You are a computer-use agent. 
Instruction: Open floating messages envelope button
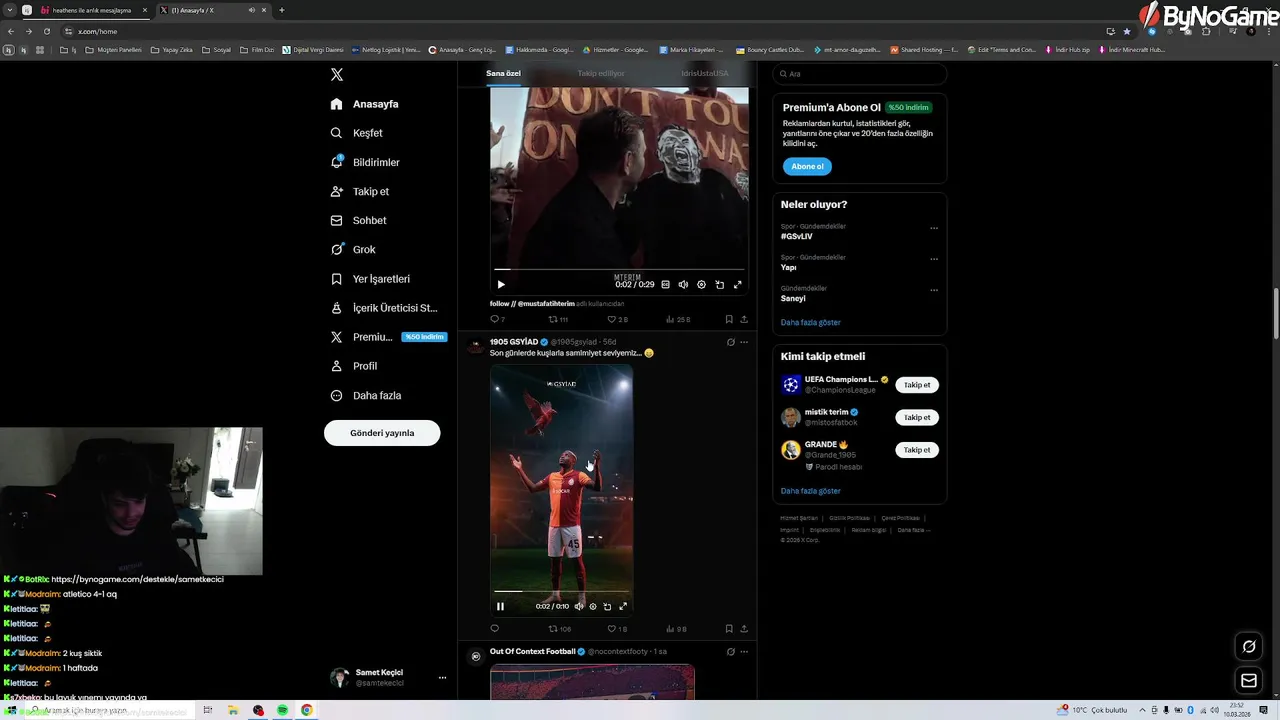pyautogui.click(x=1249, y=681)
